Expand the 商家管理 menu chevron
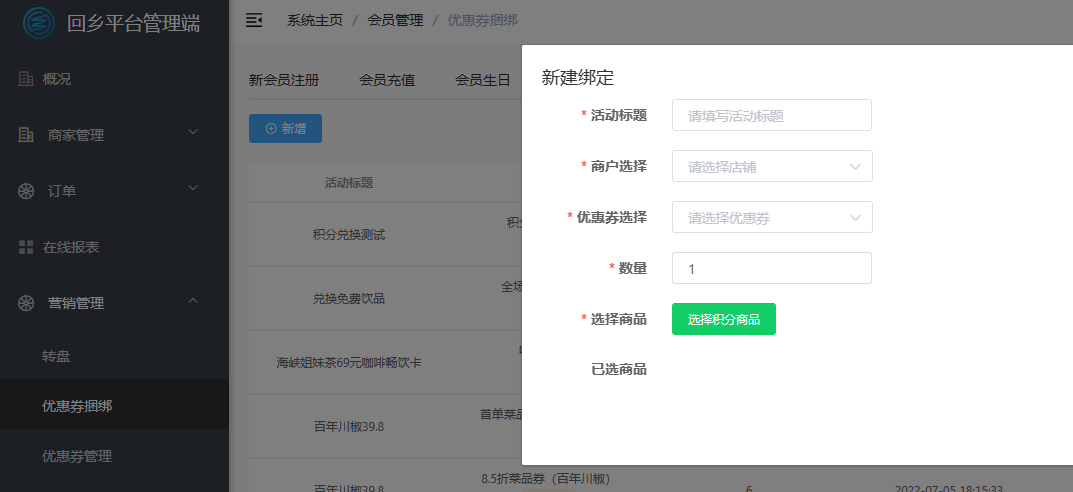The width and height of the screenshot is (1073, 492). pos(193,132)
